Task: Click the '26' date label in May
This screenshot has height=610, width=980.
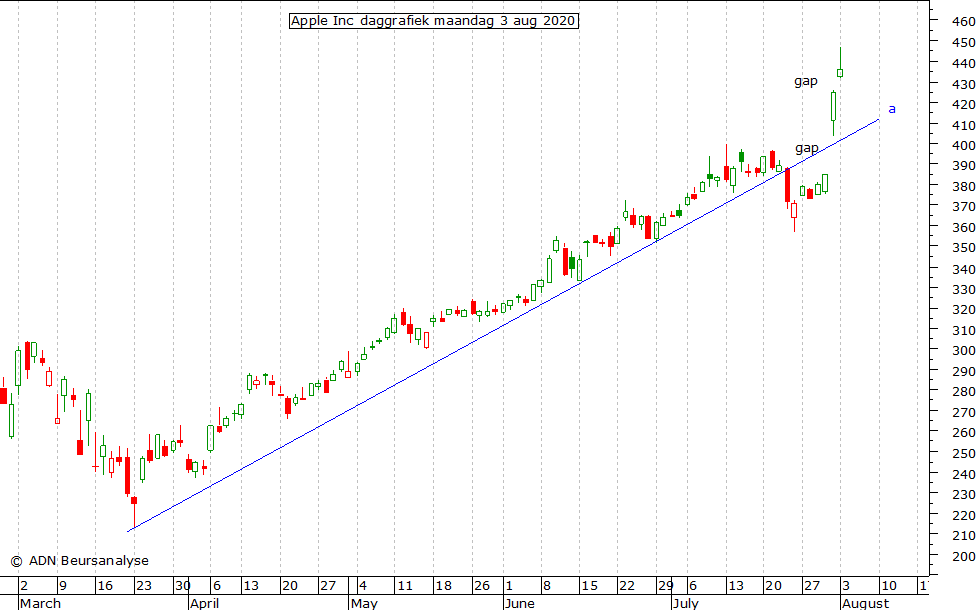Action: click(x=482, y=586)
